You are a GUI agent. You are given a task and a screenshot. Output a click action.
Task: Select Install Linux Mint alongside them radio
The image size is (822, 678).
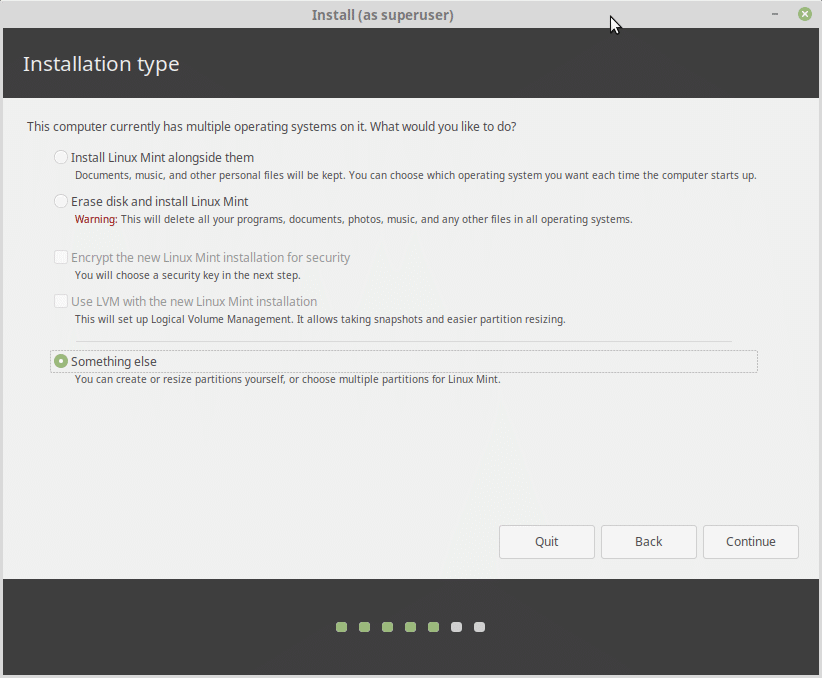61,157
